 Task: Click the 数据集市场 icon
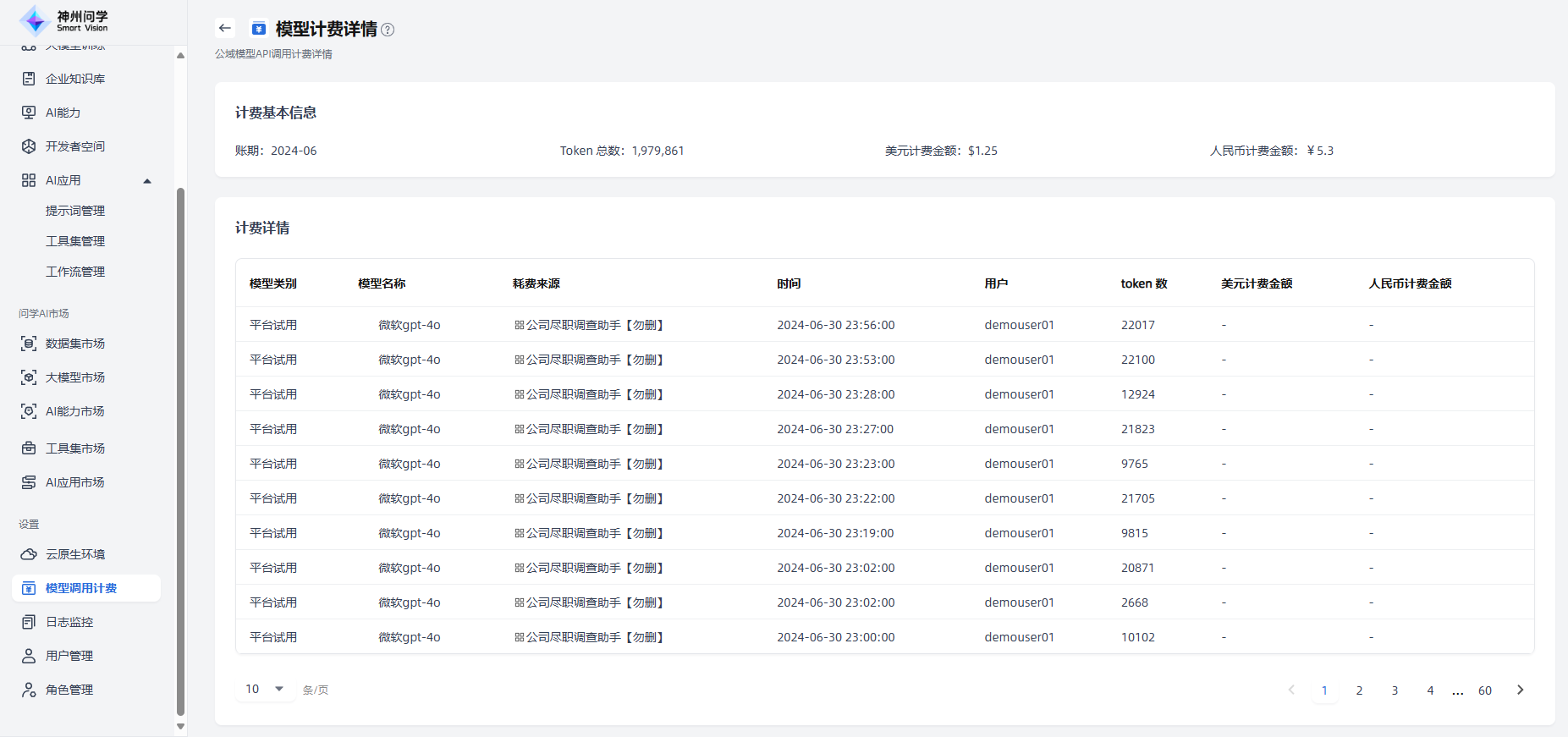click(x=29, y=344)
